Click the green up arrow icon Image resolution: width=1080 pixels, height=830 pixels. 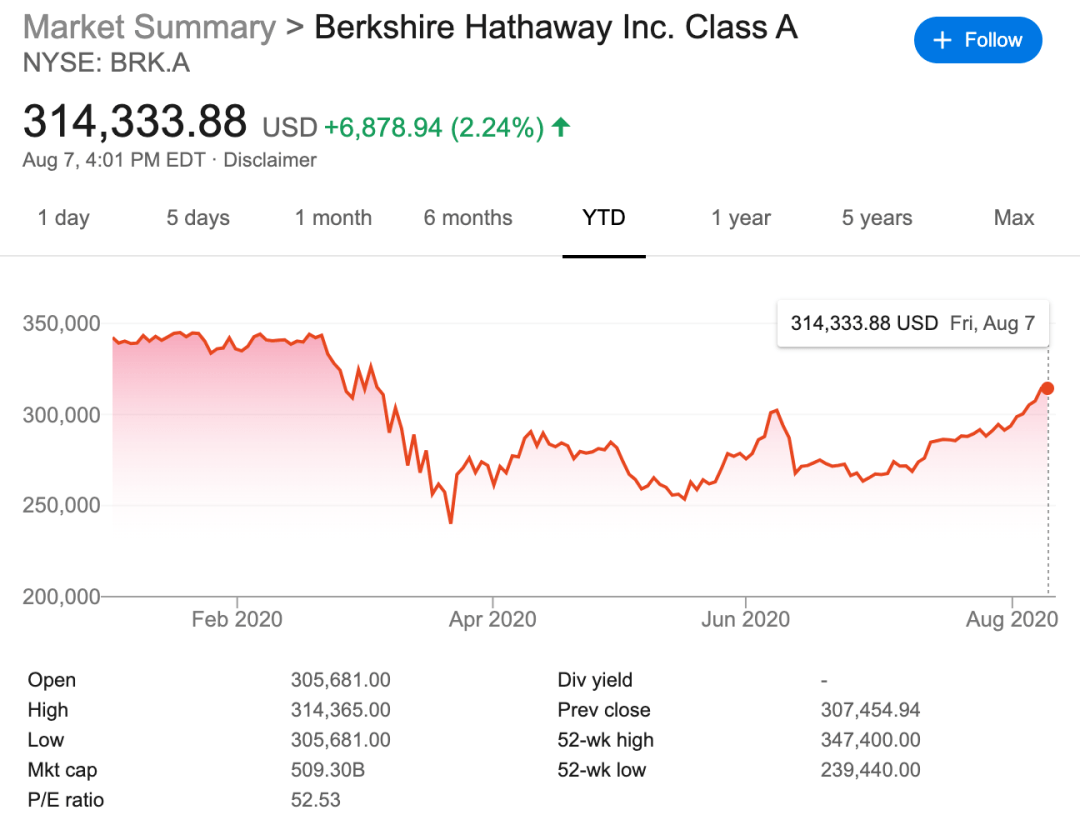561,127
